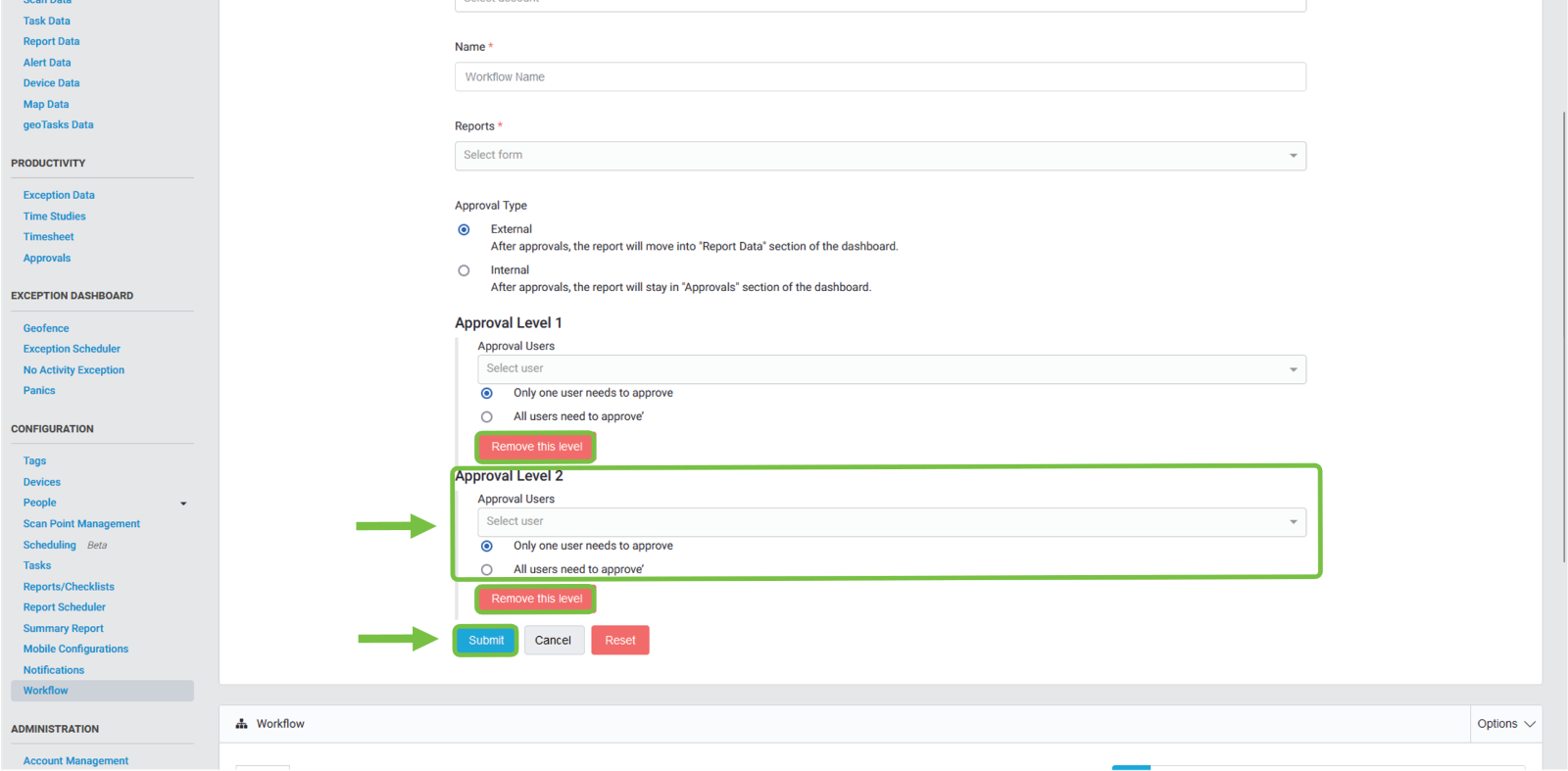Choose the Internal approval type option
The width and height of the screenshot is (1568, 771).
[x=464, y=271]
